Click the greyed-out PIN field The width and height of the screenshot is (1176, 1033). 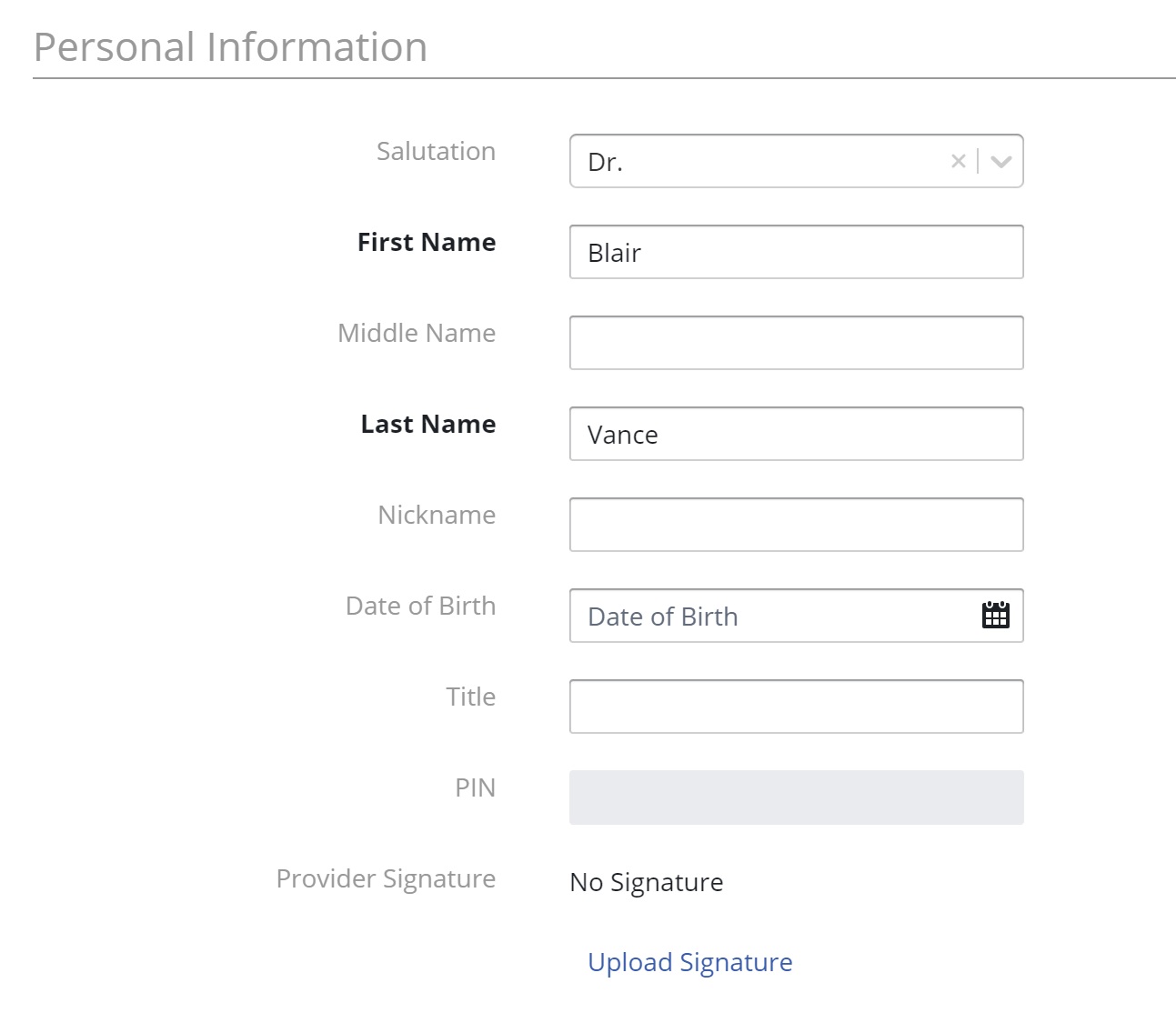796,797
